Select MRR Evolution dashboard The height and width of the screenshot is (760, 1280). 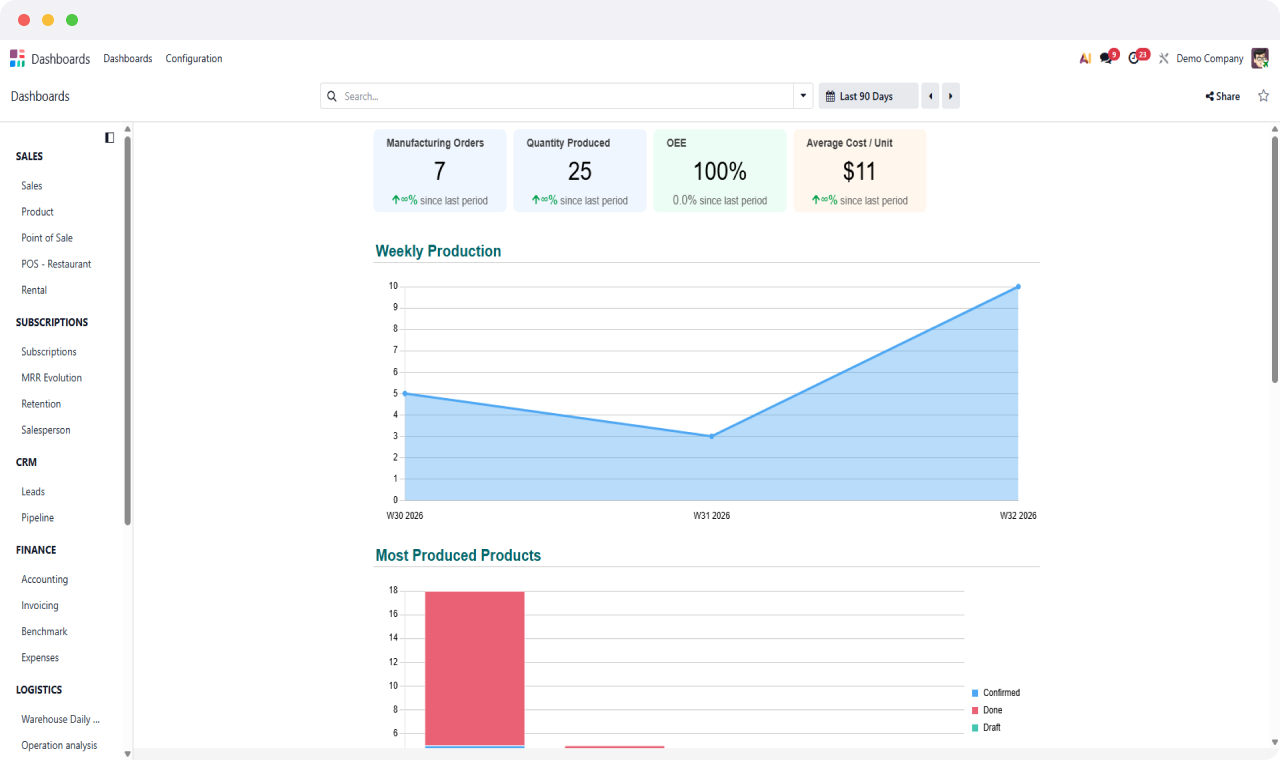[52, 378]
